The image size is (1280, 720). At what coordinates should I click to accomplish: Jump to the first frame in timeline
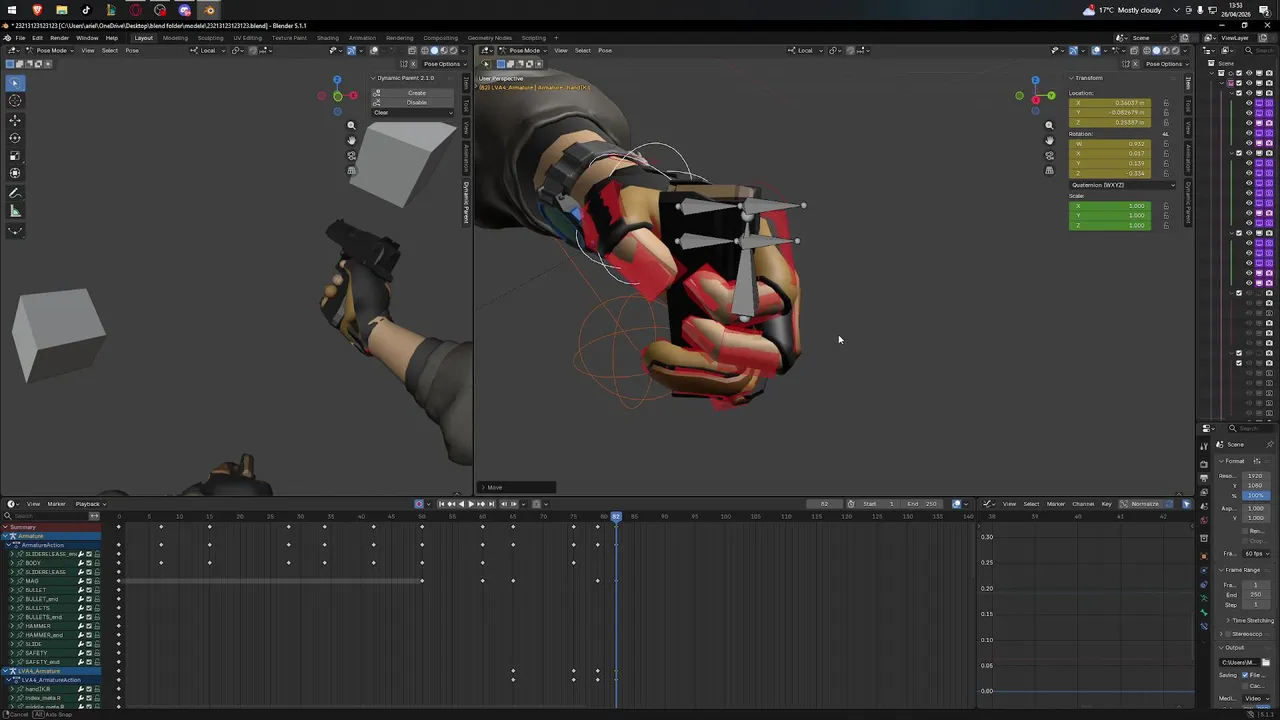click(441, 504)
